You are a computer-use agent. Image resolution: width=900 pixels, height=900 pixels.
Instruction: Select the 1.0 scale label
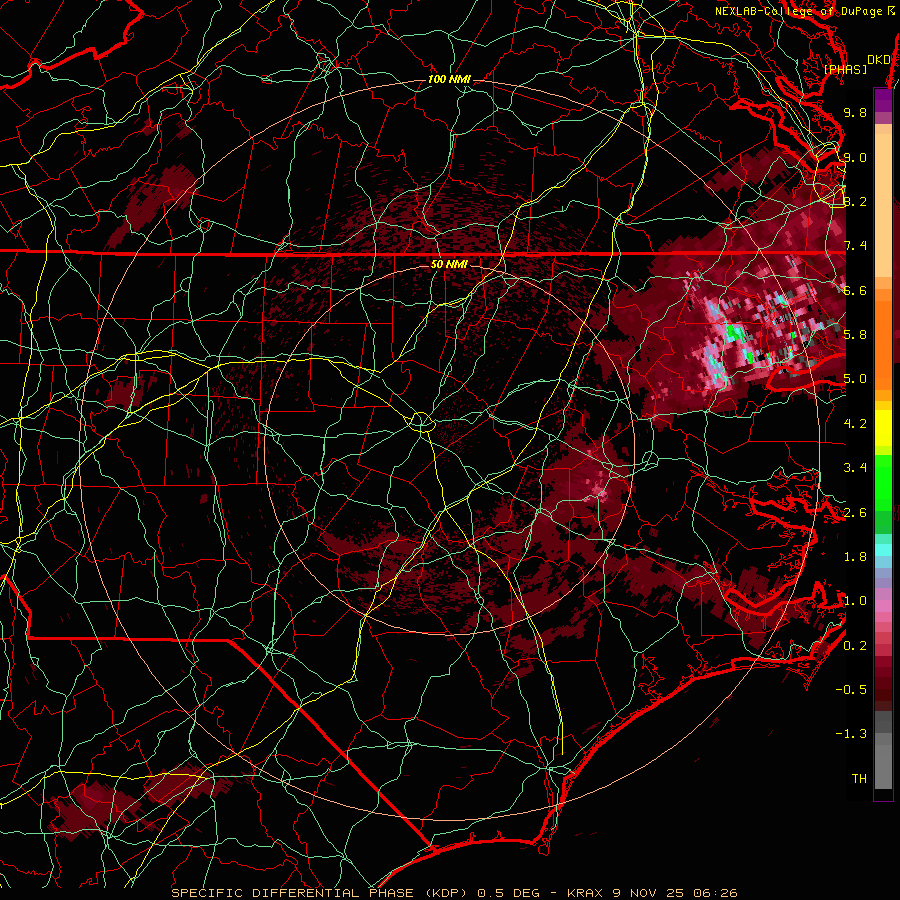tap(855, 601)
